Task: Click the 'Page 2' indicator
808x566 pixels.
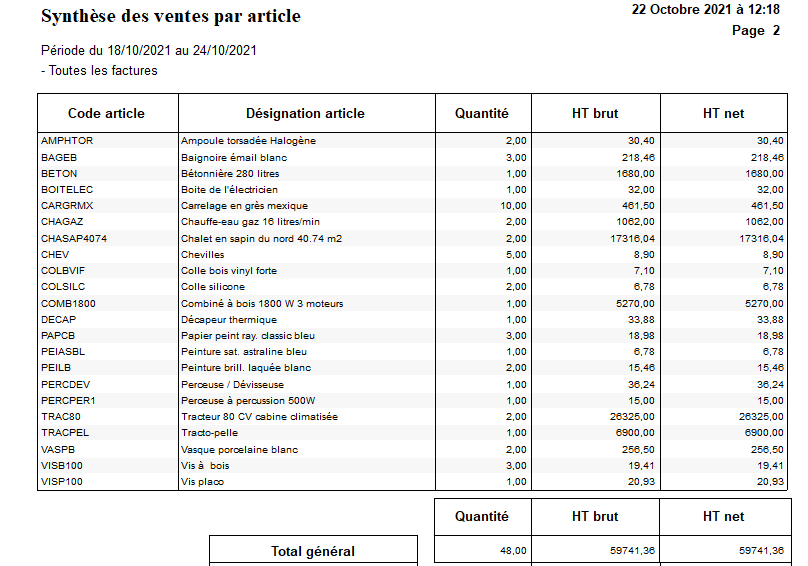Action: (755, 30)
